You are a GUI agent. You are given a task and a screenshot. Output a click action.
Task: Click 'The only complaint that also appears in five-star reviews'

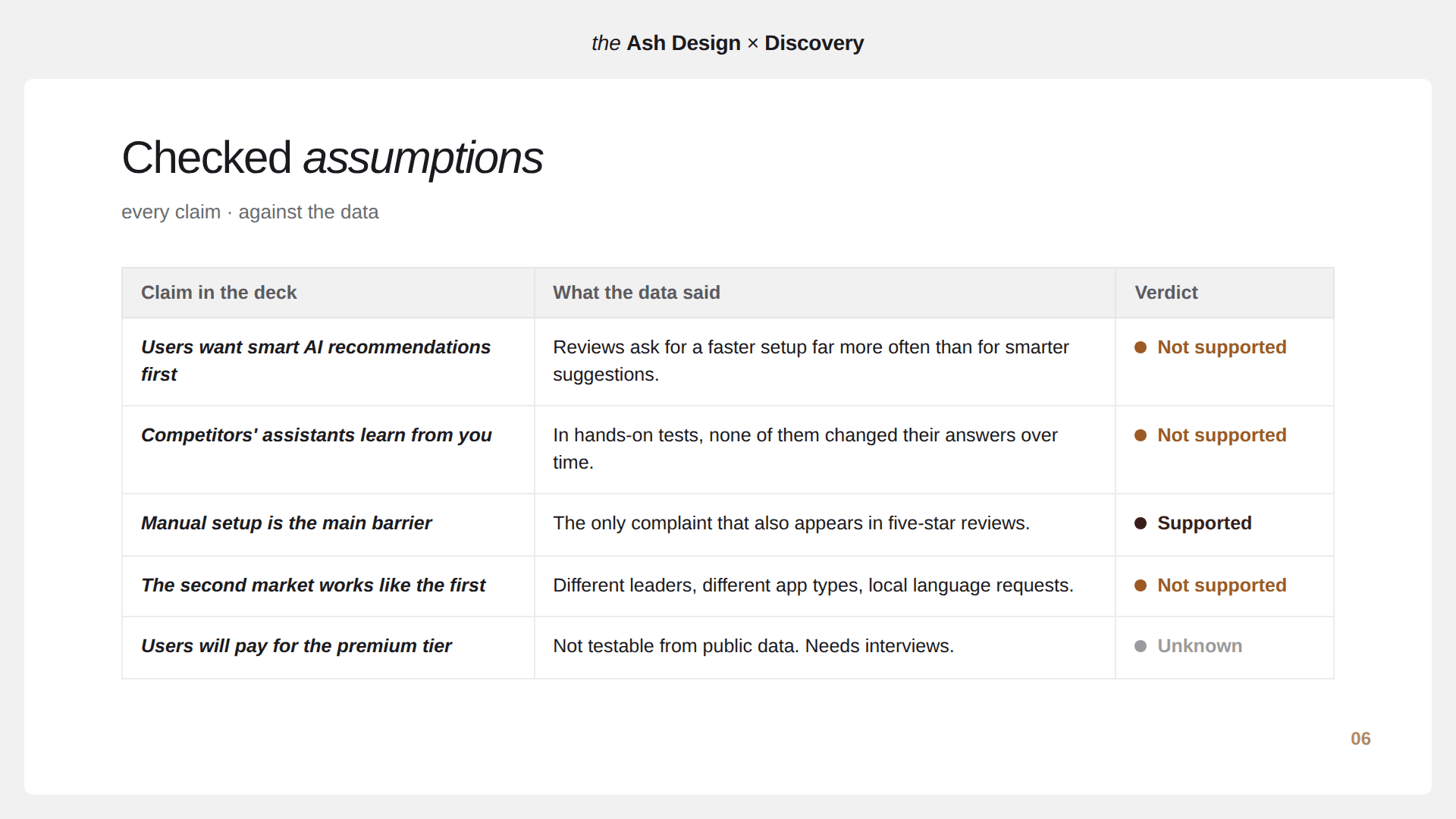(791, 523)
